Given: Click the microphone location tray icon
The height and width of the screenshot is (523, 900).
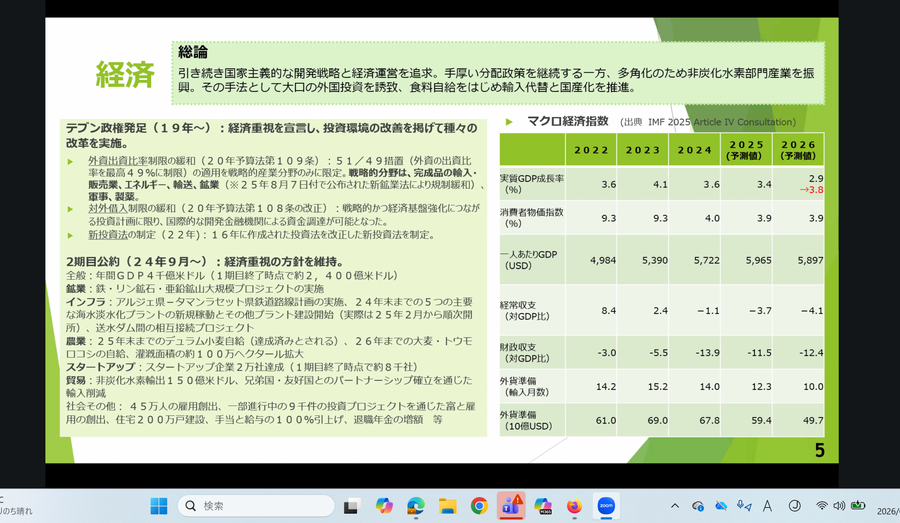Looking at the screenshot, I should coord(744,506).
